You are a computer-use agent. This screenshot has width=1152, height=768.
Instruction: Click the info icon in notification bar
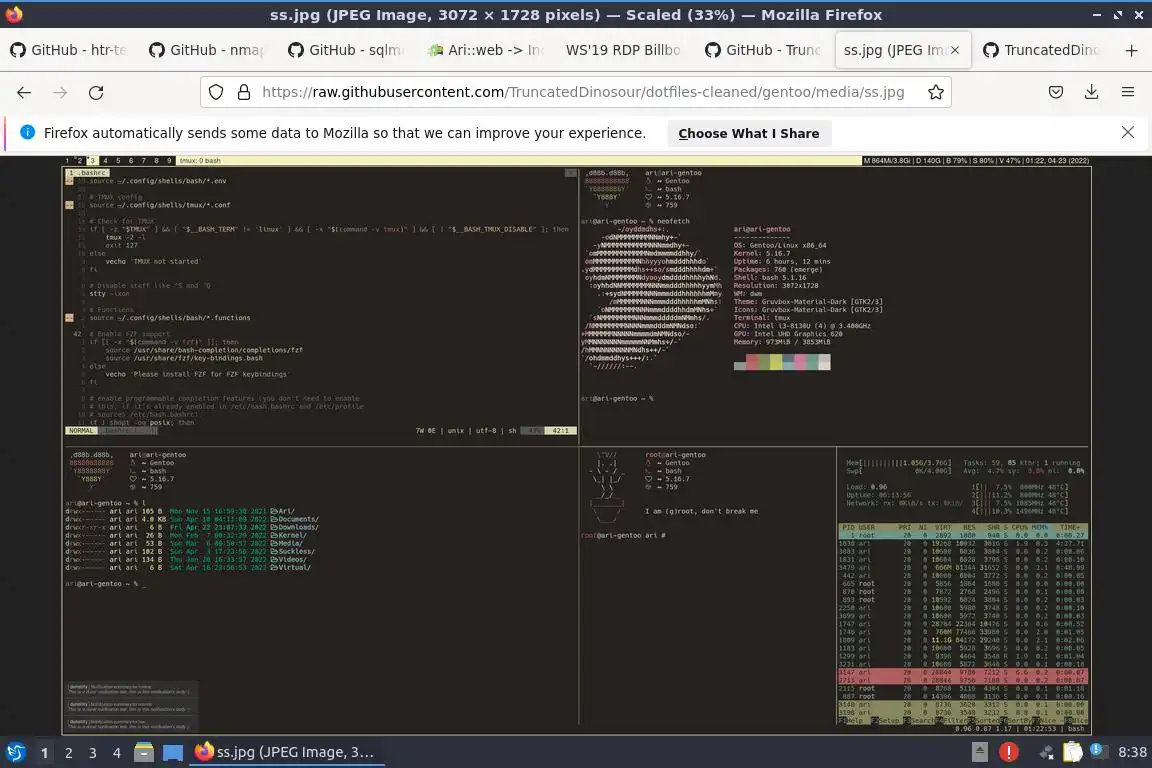pyautogui.click(x=27, y=132)
